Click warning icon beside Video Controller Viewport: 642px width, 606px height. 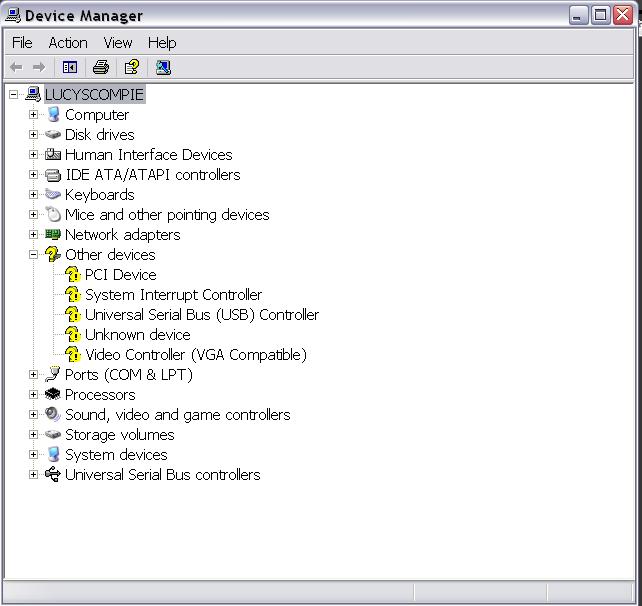[x=73, y=355]
